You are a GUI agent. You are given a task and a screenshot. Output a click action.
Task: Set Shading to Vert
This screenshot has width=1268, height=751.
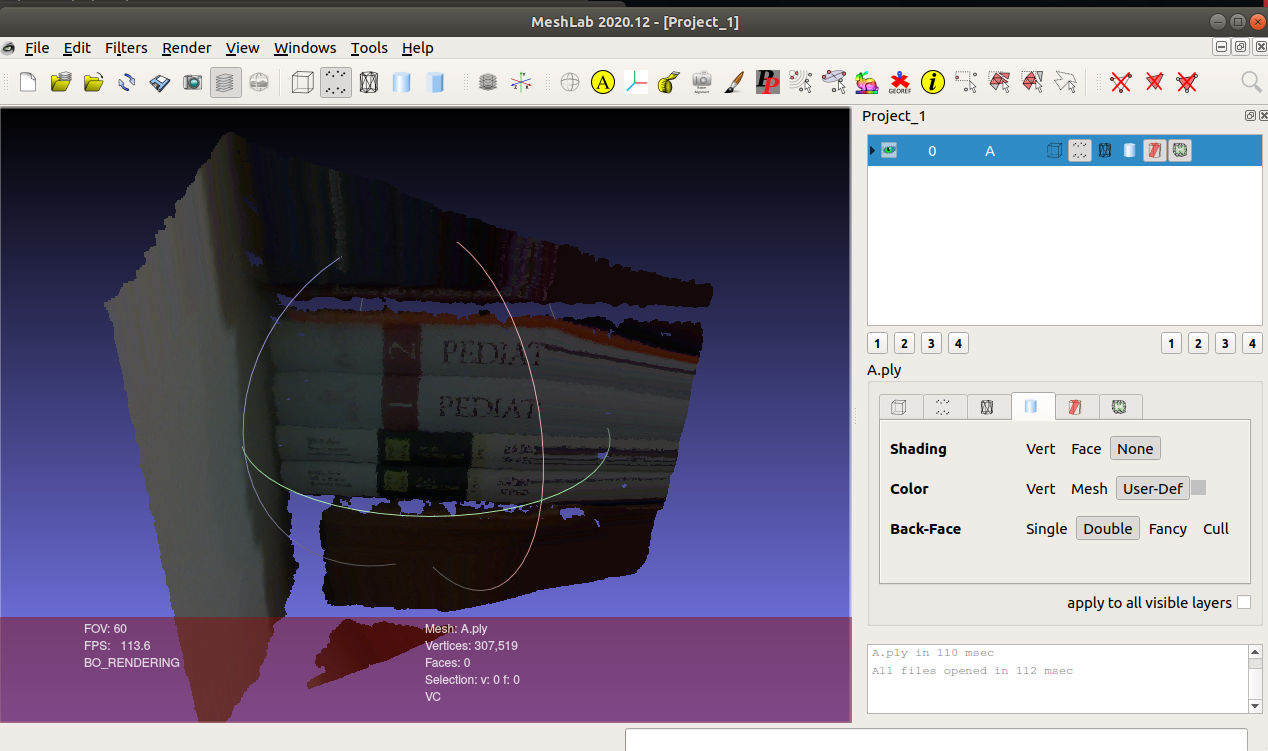point(1040,448)
